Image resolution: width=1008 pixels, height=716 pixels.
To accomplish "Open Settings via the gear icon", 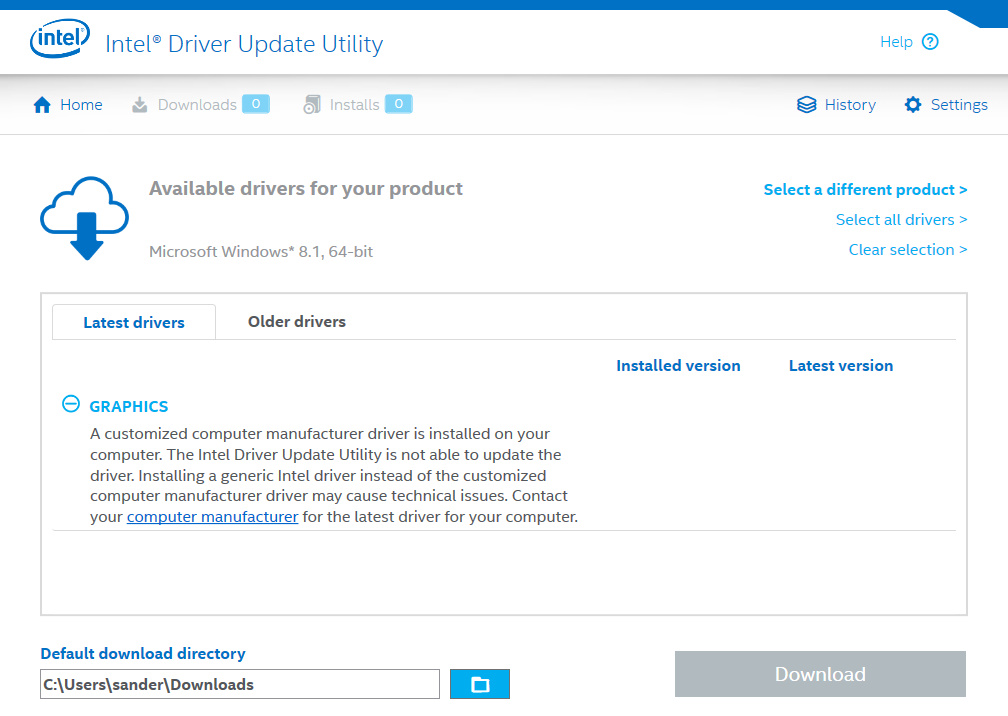I will [x=913, y=105].
